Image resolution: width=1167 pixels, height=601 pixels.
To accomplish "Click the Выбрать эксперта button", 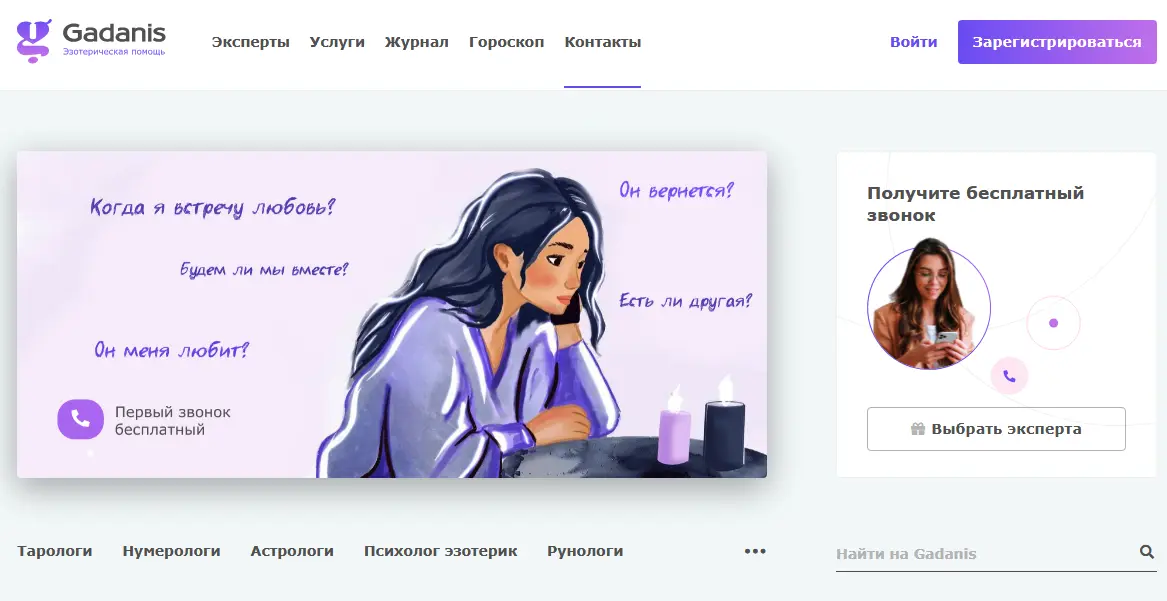I will (x=996, y=429).
